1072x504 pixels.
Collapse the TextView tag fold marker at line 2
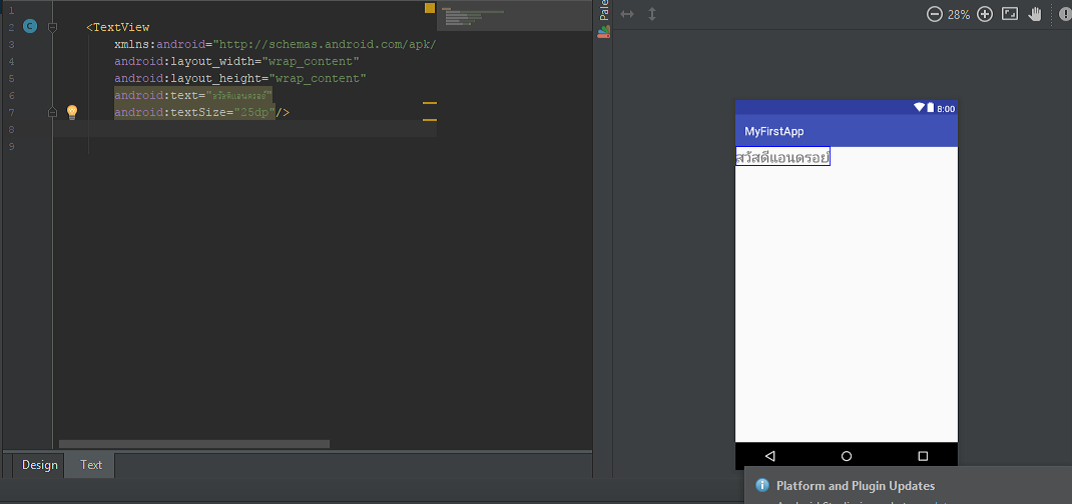pos(53,27)
